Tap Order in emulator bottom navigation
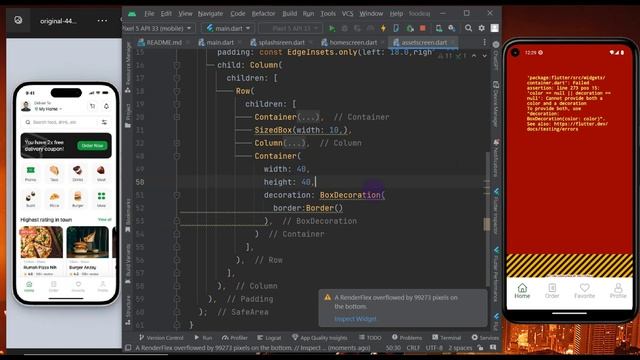Viewport: 640px width, 360px height. [x=552, y=291]
